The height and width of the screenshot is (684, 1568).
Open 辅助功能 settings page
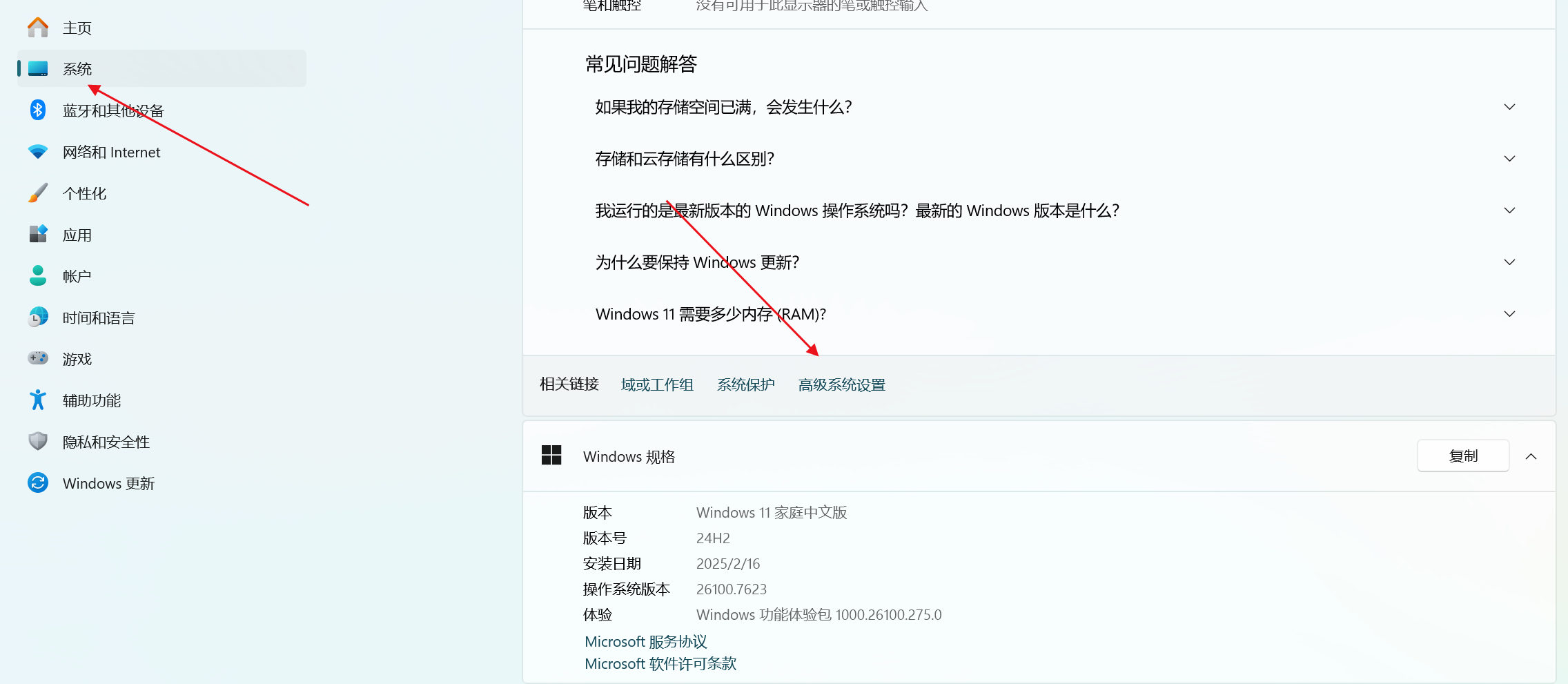(x=161, y=400)
